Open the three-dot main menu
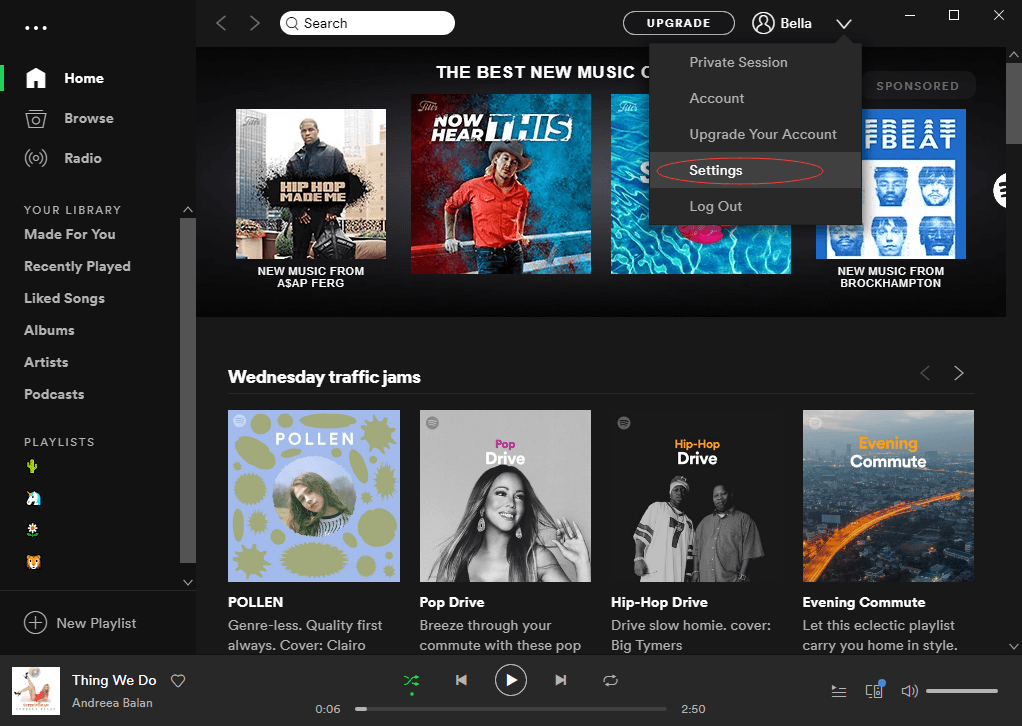1022x726 pixels. (x=36, y=28)
